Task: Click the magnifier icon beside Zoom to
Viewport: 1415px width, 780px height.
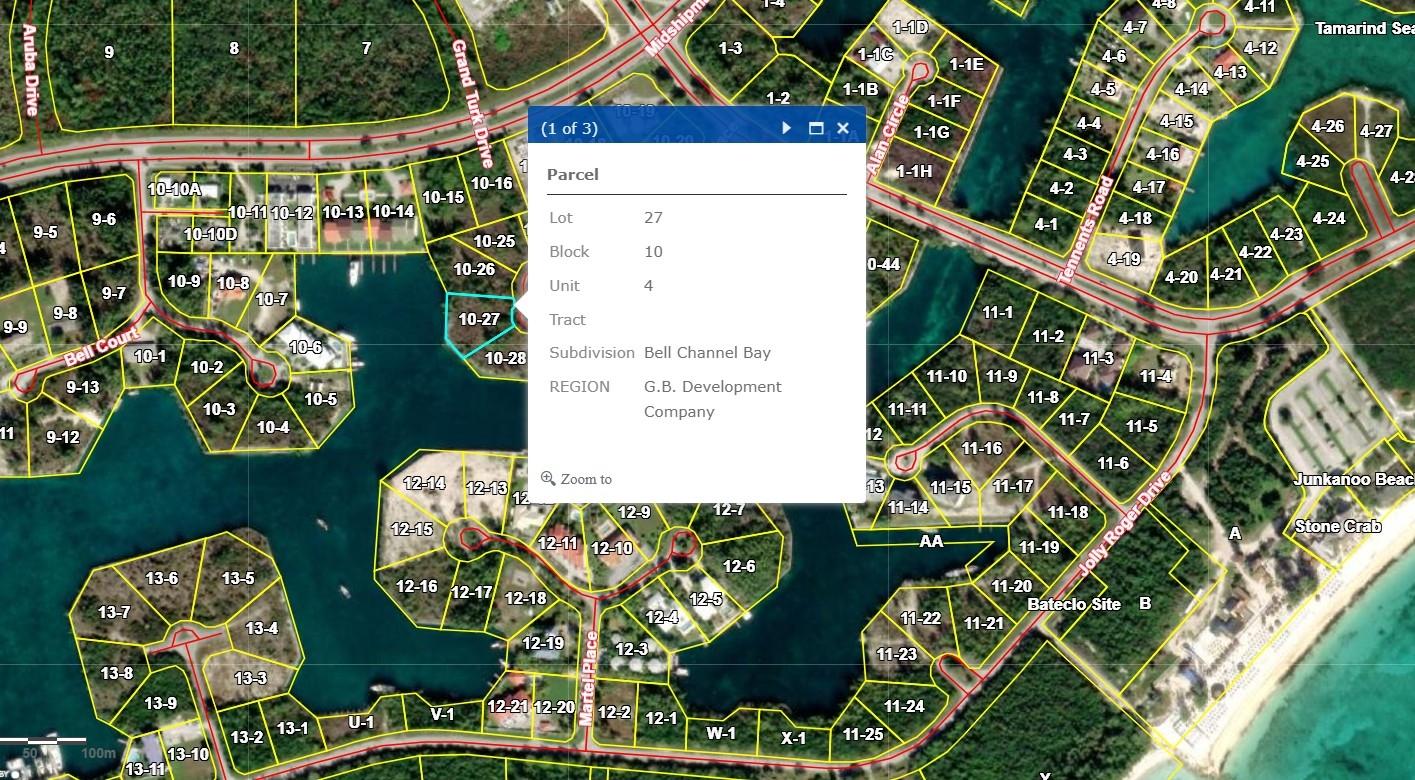Action: pyautogui.click(x=548, y=478)
